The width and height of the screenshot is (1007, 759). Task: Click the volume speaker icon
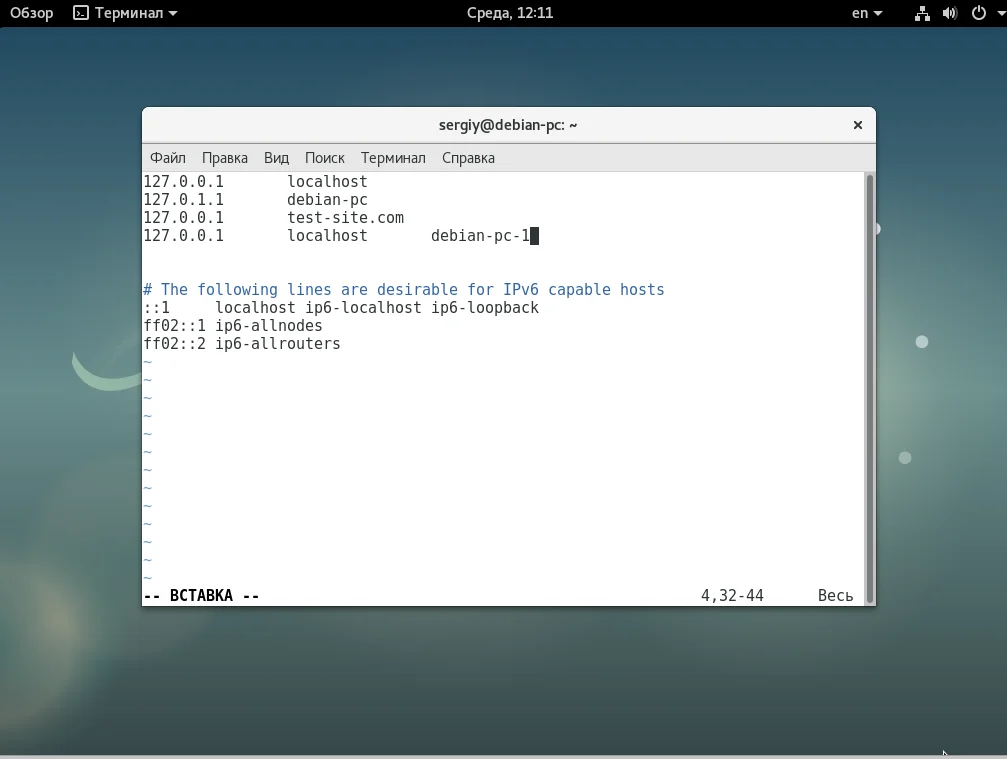pos(949,13)
